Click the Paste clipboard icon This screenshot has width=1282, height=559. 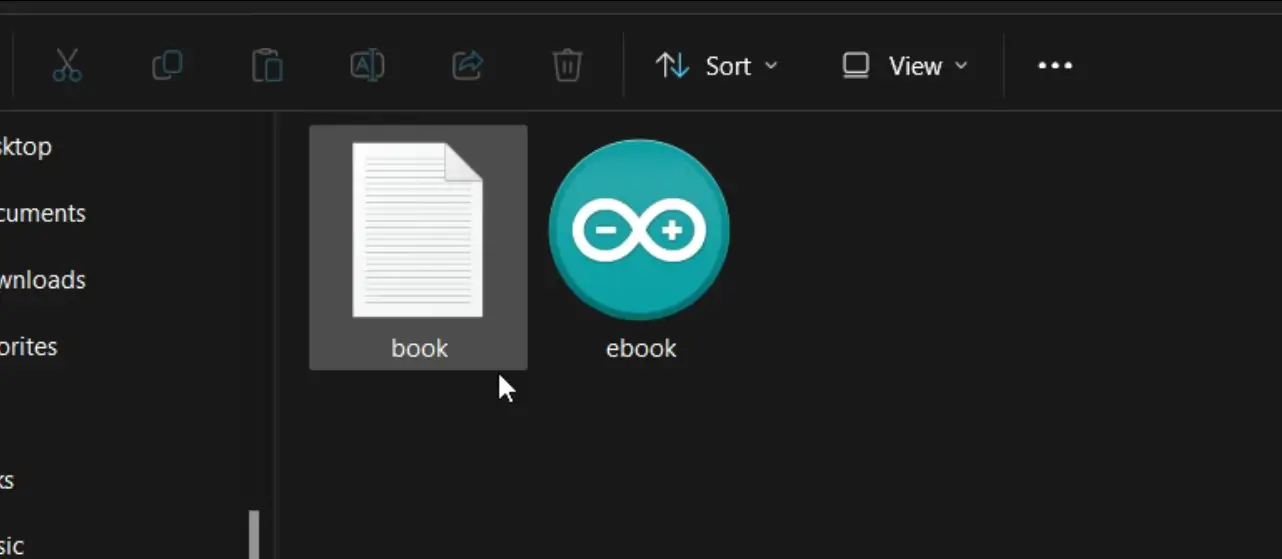click(x=267, y=66)
